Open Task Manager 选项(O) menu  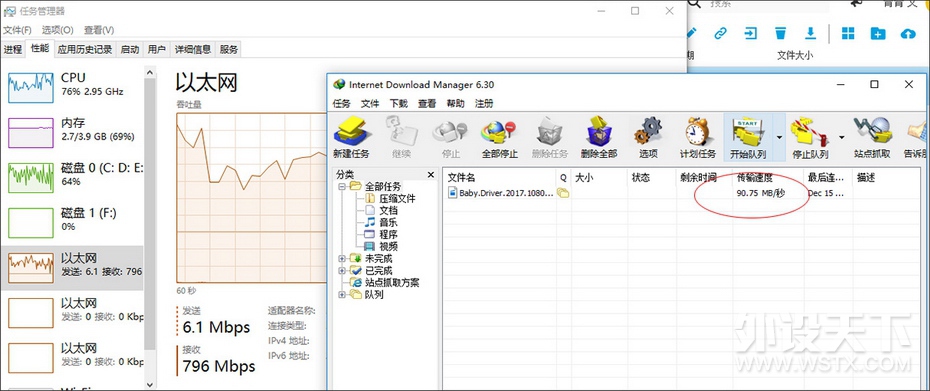(58, 30)
